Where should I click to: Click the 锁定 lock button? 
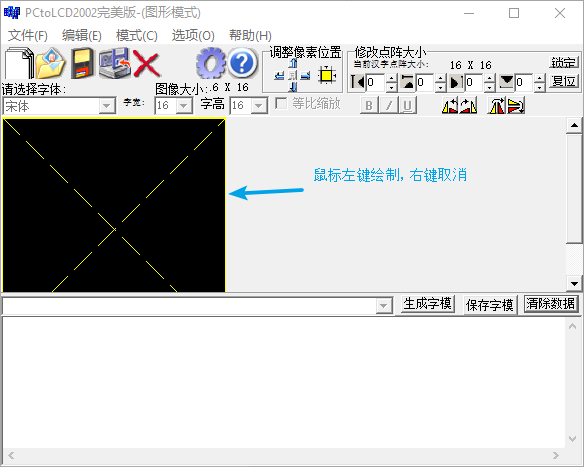coord(564,62)
